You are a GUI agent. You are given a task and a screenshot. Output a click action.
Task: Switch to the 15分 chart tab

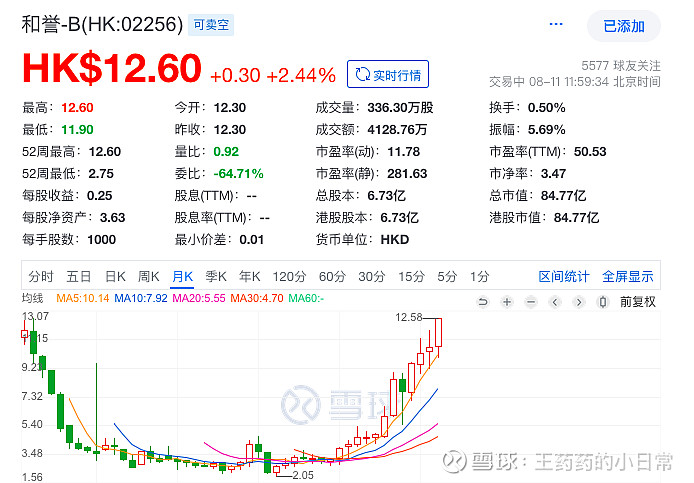(411, 277)
